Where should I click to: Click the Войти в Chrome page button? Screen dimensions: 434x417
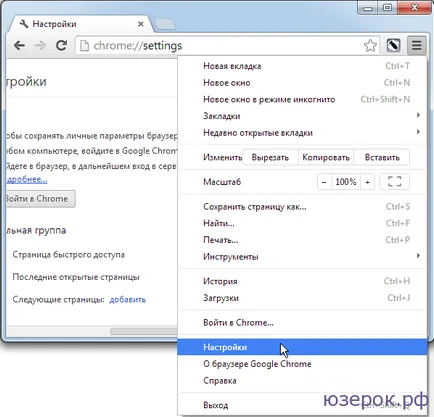coord(40,199)
